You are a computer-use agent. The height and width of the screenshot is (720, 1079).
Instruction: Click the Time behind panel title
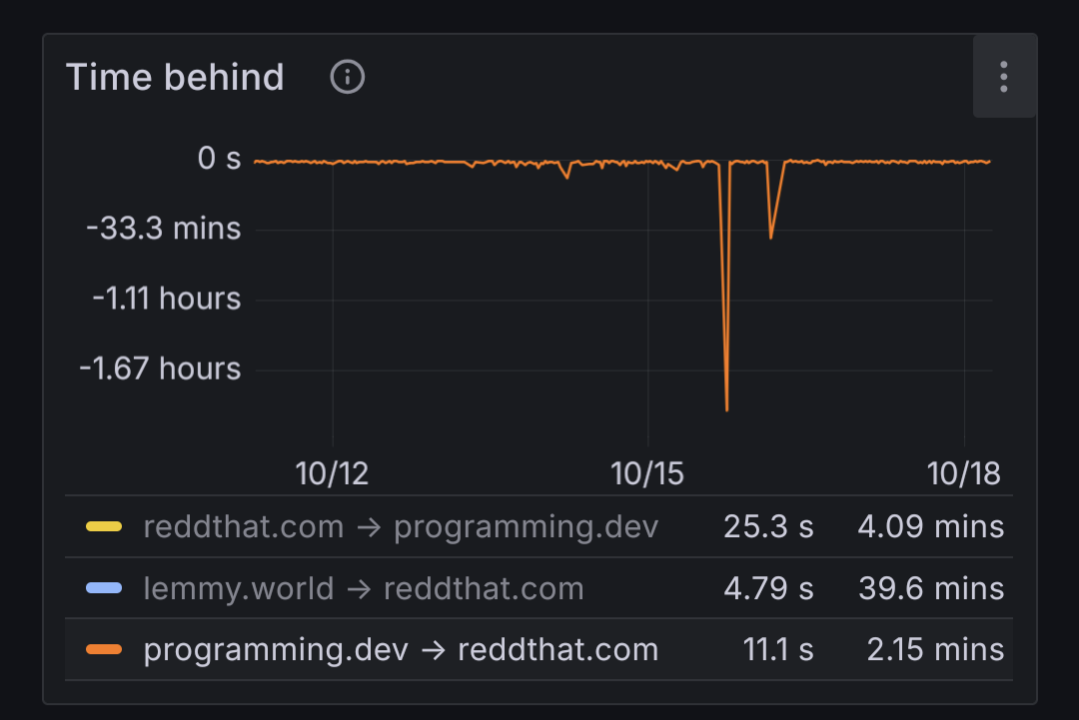175,77
